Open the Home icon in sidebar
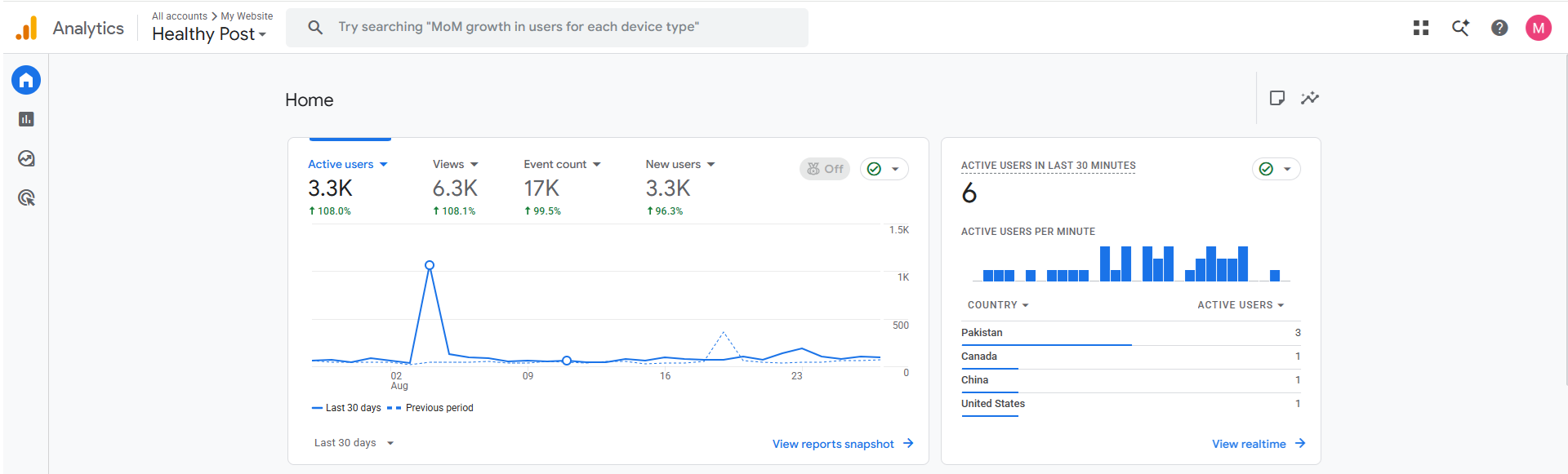The image size is (1568, 474). (26, 80)
